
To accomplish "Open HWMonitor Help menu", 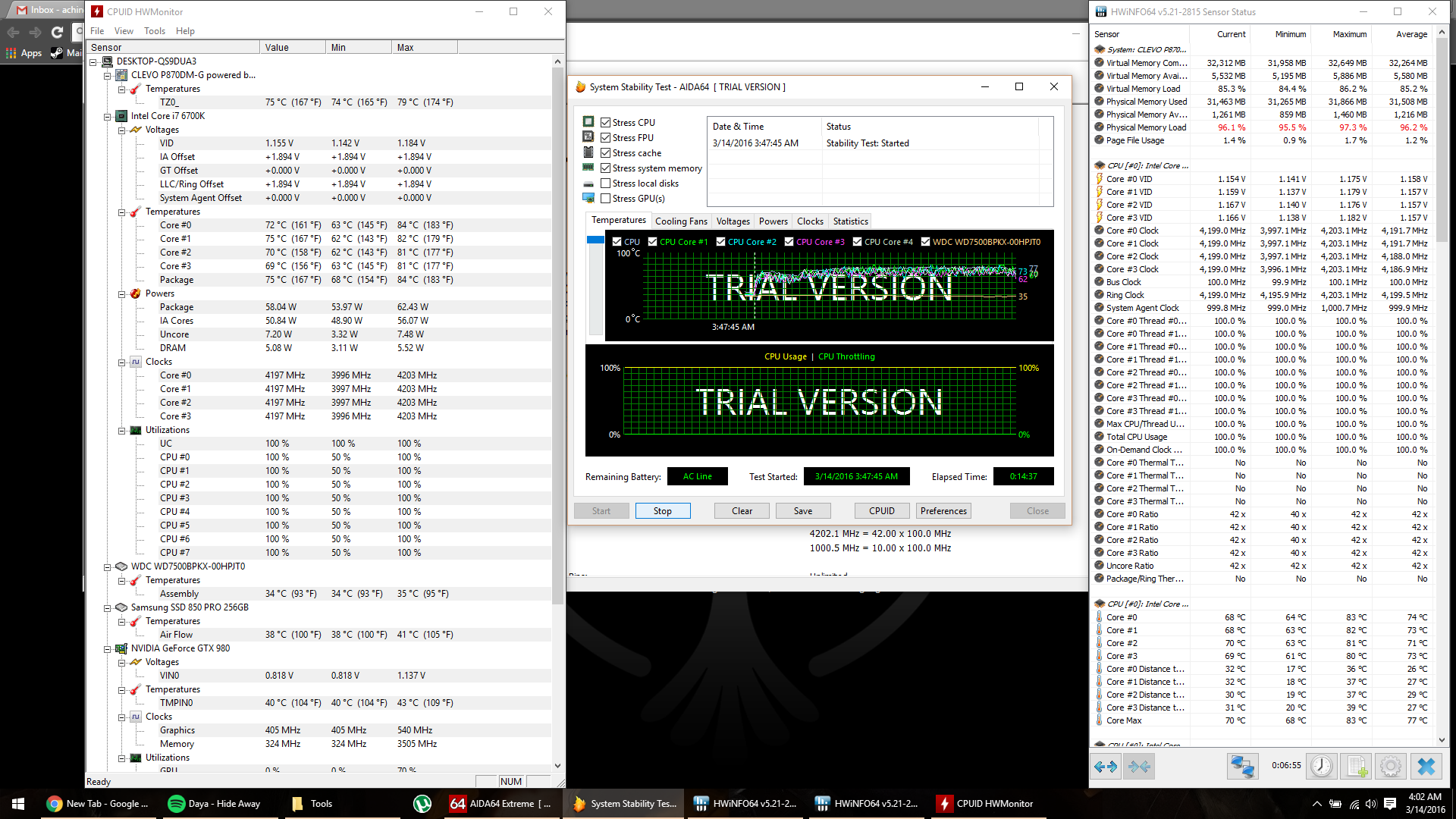I will (x=185, y=31).
